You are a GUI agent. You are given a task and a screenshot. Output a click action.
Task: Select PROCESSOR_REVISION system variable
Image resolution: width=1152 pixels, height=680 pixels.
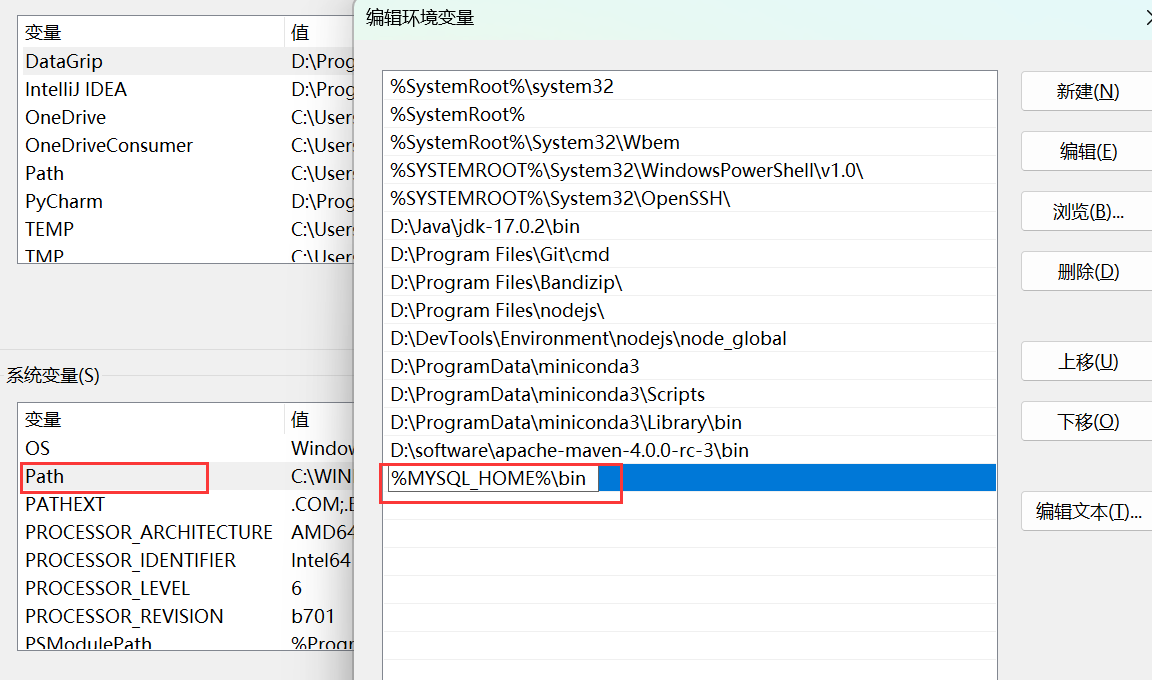pos(188,616)
